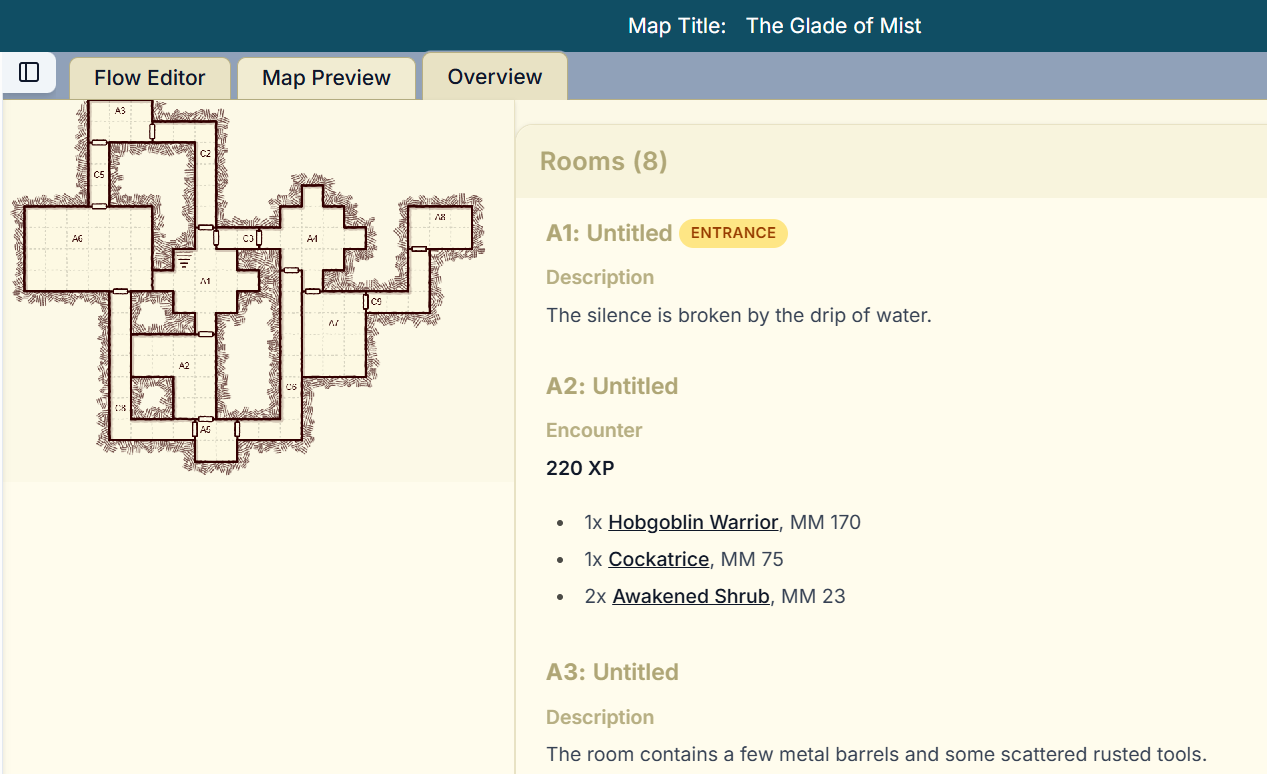1267x774 pixels.
Task: Open the Hobgoblin Warrior link
Action: pyautogui.click(x=692, y=522)
